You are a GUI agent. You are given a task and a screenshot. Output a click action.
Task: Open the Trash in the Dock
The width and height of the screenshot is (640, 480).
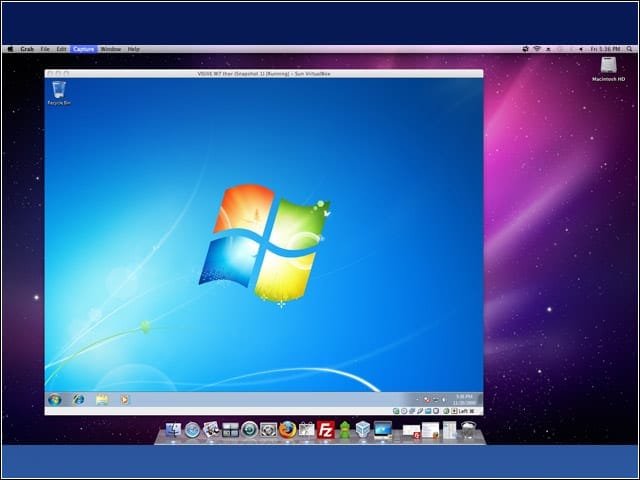pos(470,431)
